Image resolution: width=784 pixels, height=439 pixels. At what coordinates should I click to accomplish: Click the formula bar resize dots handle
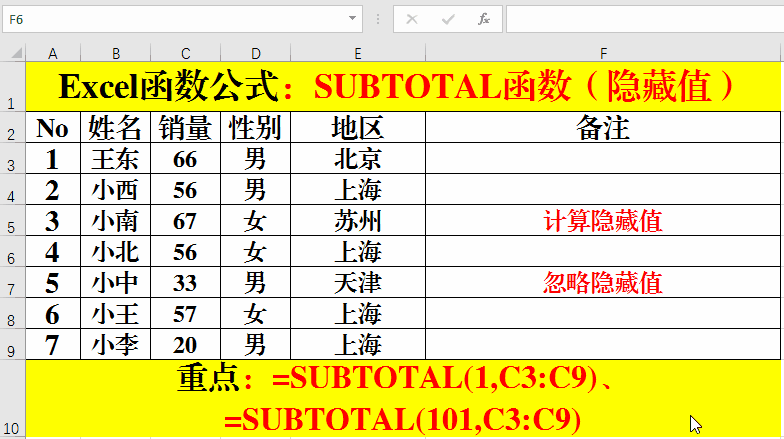(378, 20)
